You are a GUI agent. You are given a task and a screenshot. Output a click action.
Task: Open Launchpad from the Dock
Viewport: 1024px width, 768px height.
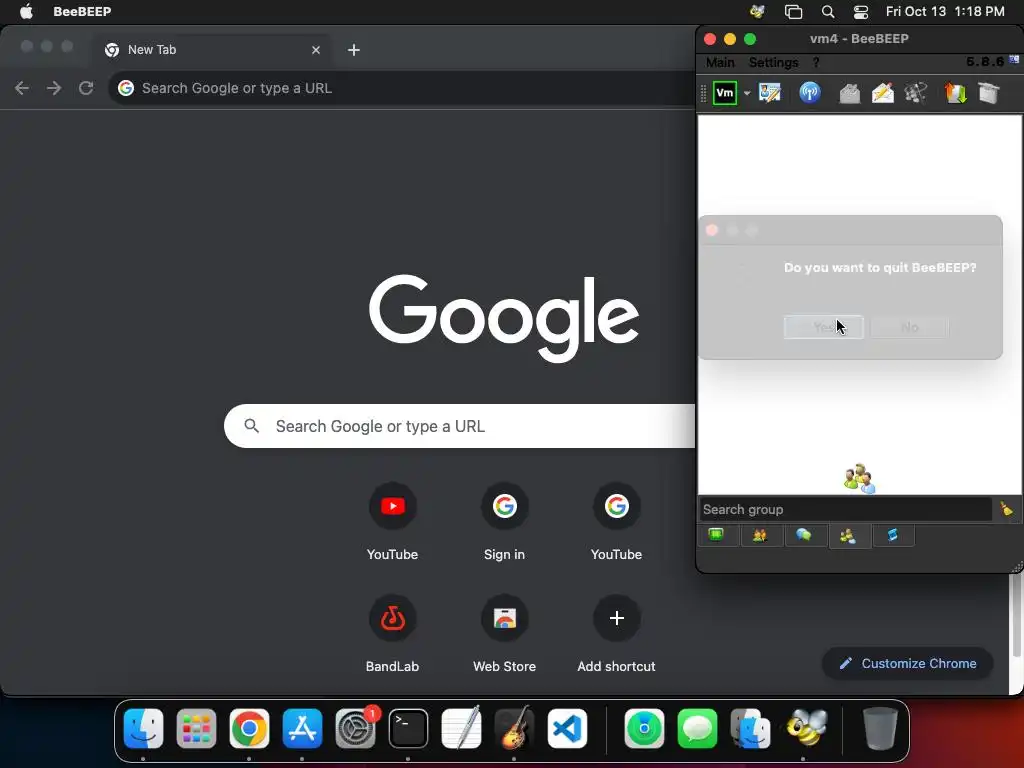[x=196, y=728]
